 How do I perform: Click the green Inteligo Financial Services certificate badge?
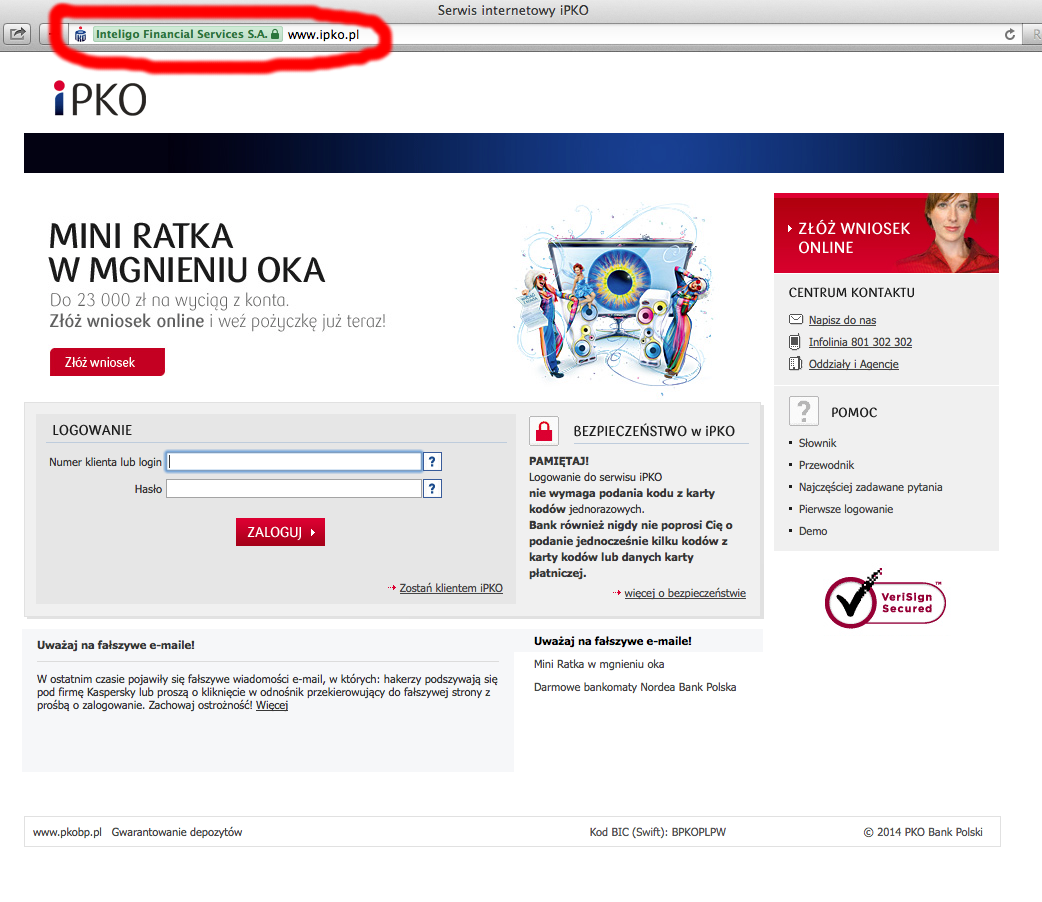pos(187,34)
